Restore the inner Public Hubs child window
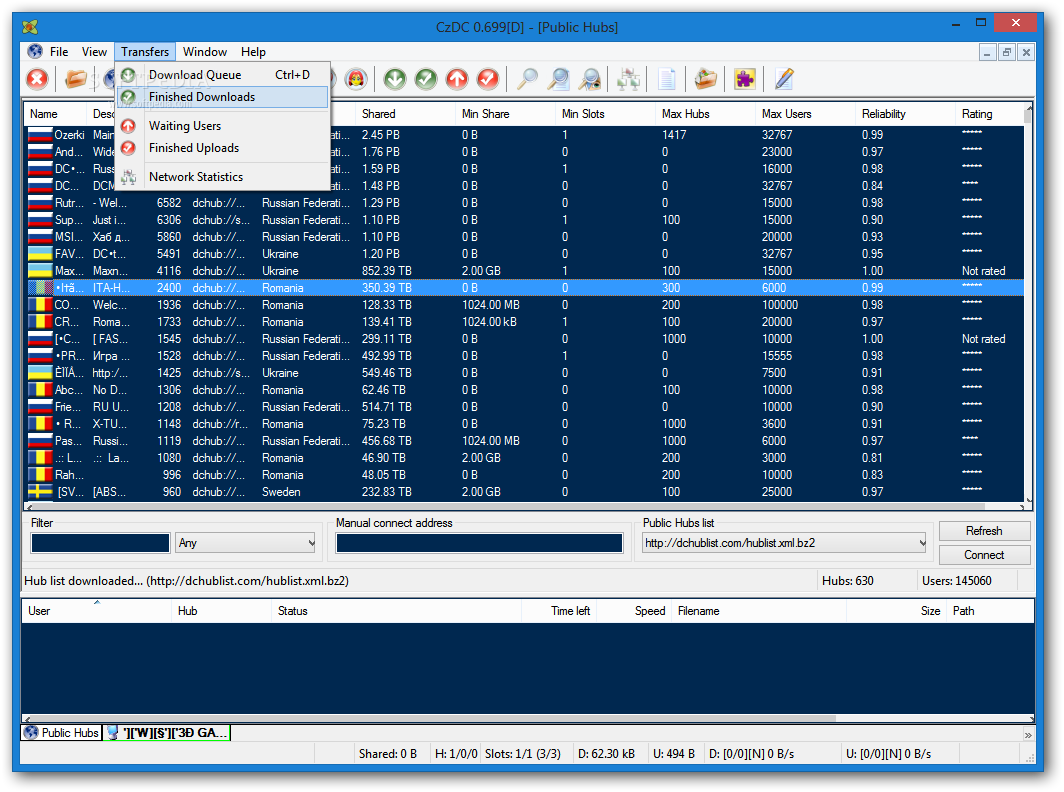The width and height of the screenshot is (1064, 792). coord(1007,52)
